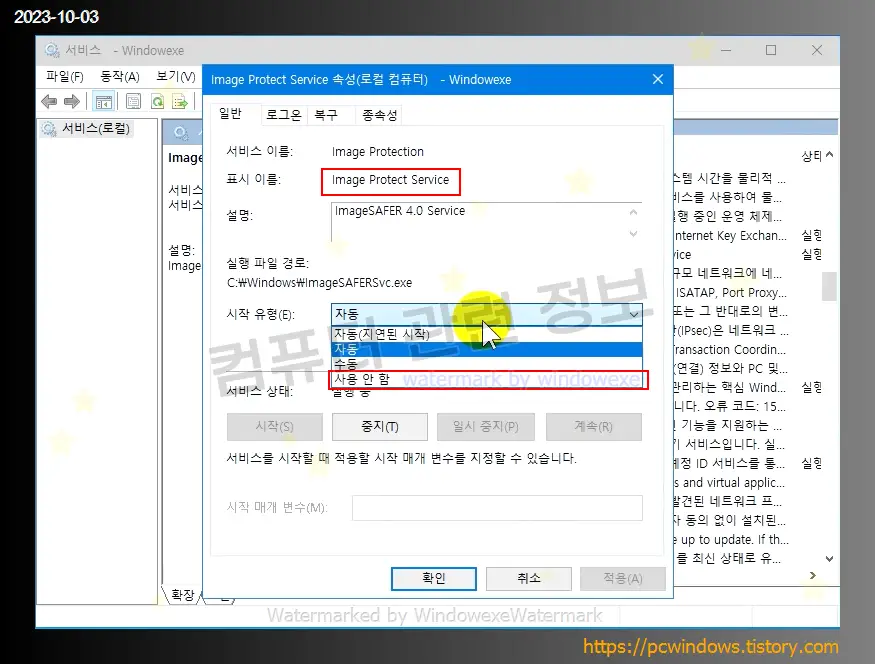Toggle the console tree pane toolbar icon
The image size is (875, 664).
(104, 102)
